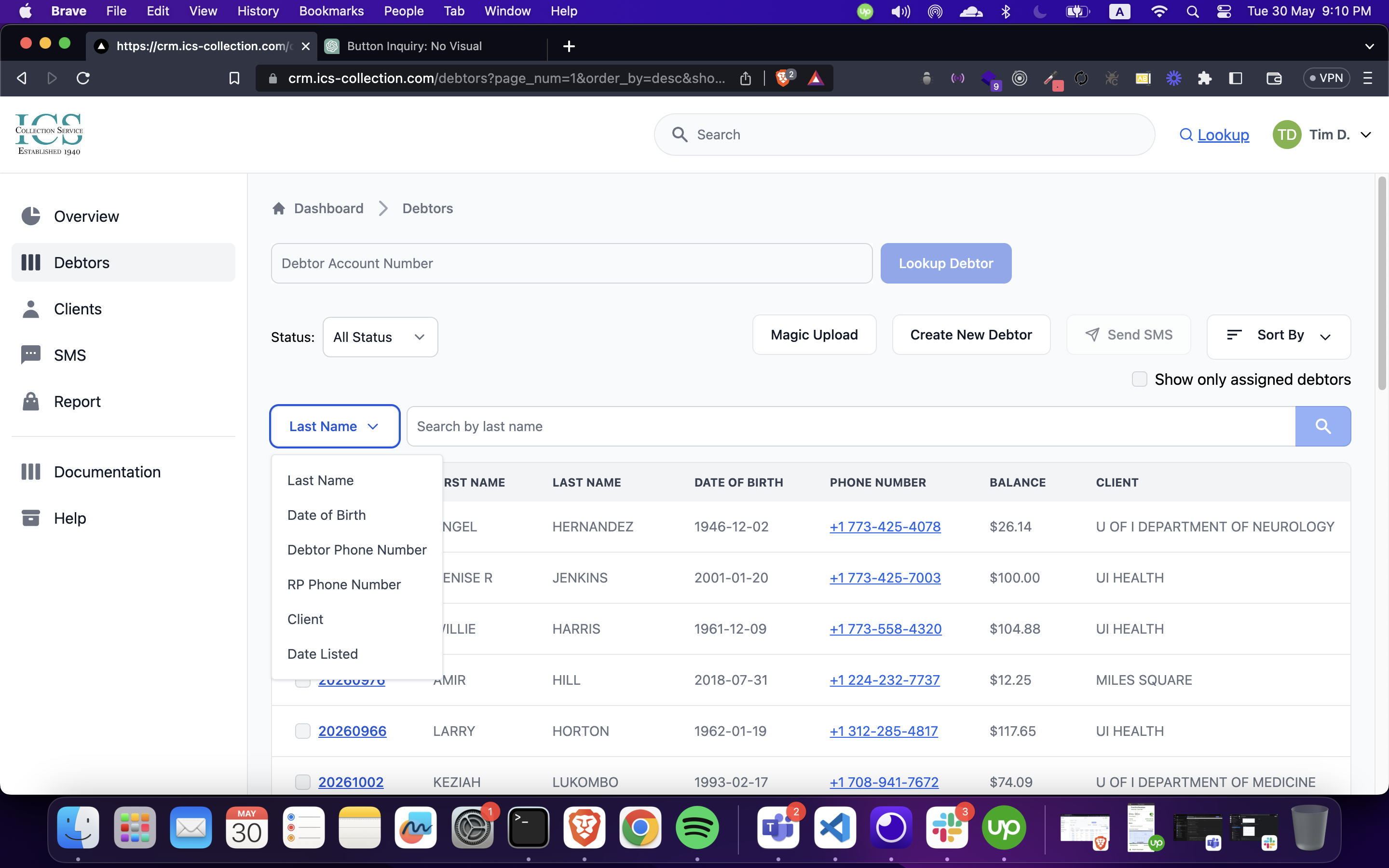
Task: Bookmark this page using the bookmark icon
Action: click(x=234, y=78)
